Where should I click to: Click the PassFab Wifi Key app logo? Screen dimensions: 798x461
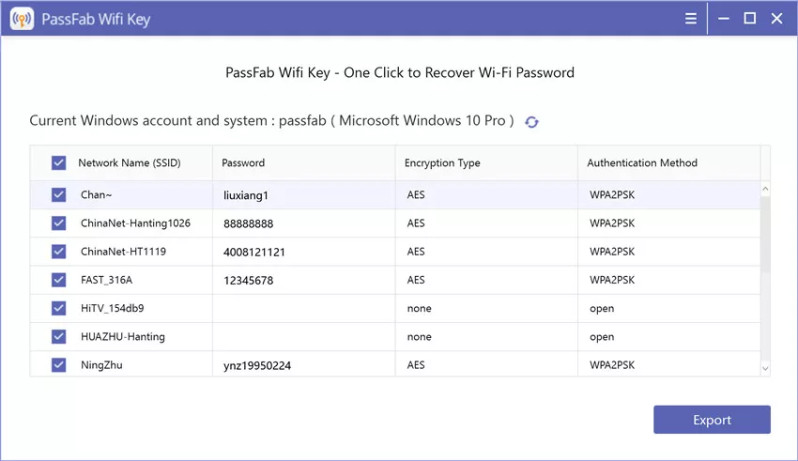tap(22, 19)
